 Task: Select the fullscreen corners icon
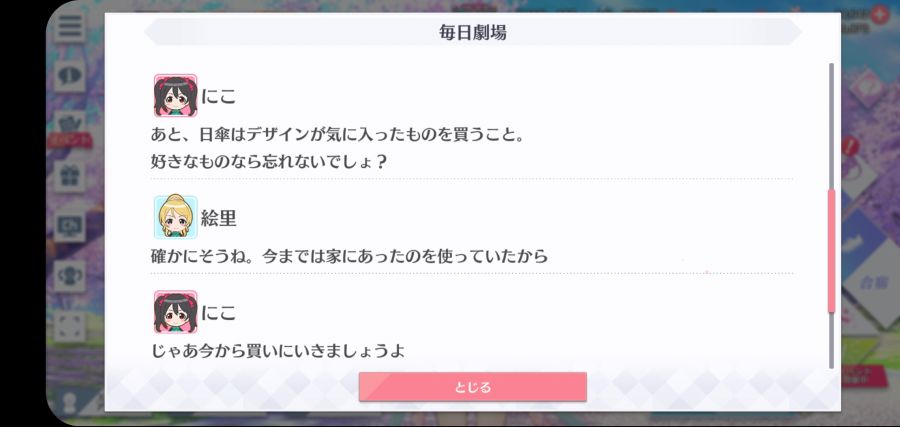click(70, 325)
